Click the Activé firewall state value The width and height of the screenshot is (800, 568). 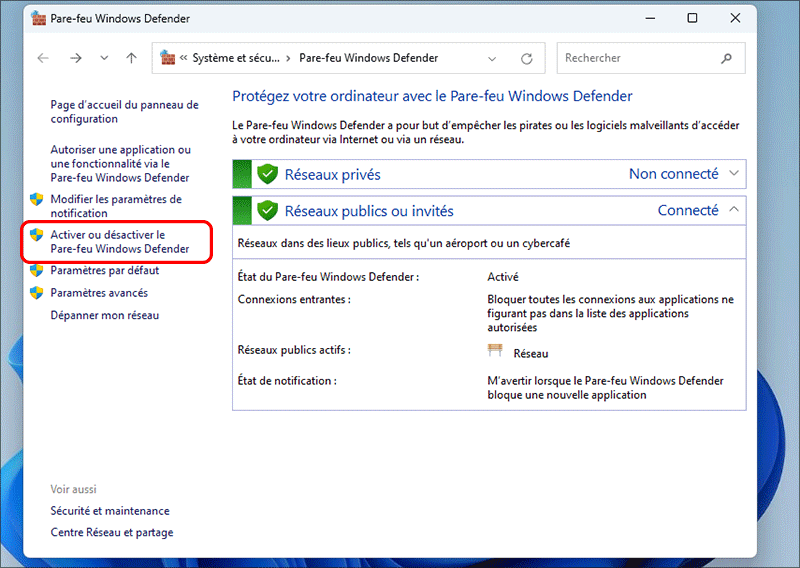503,277
